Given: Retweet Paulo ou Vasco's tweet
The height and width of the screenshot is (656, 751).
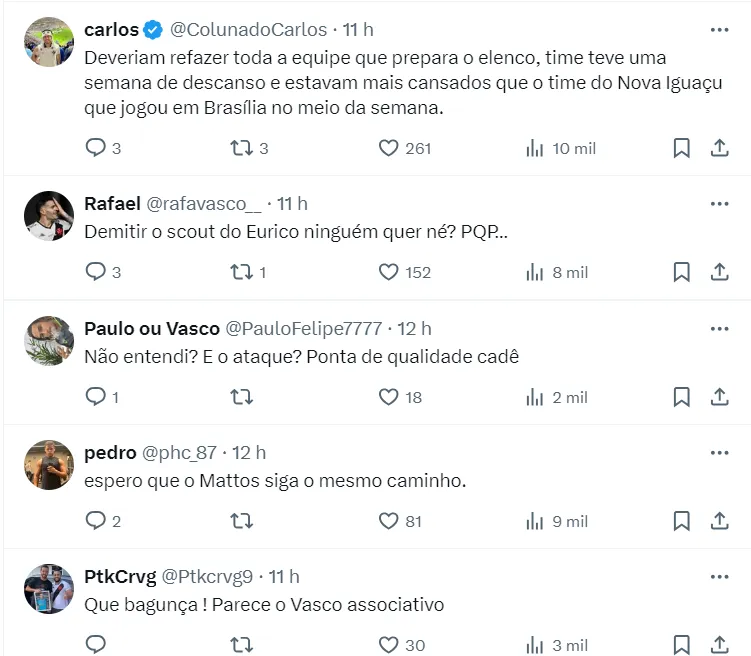Looking at the screenshot, I should [242, 397].
